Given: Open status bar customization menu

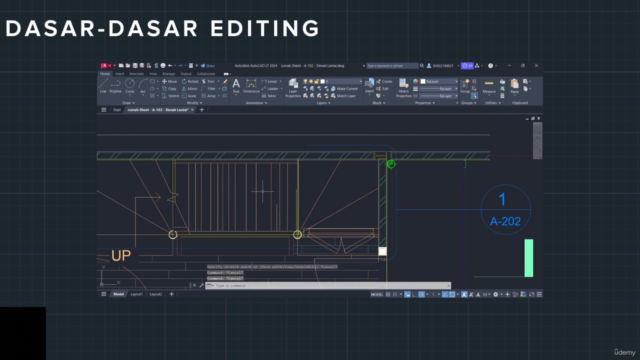Looking at the screenshot, I should click(539, 294).
